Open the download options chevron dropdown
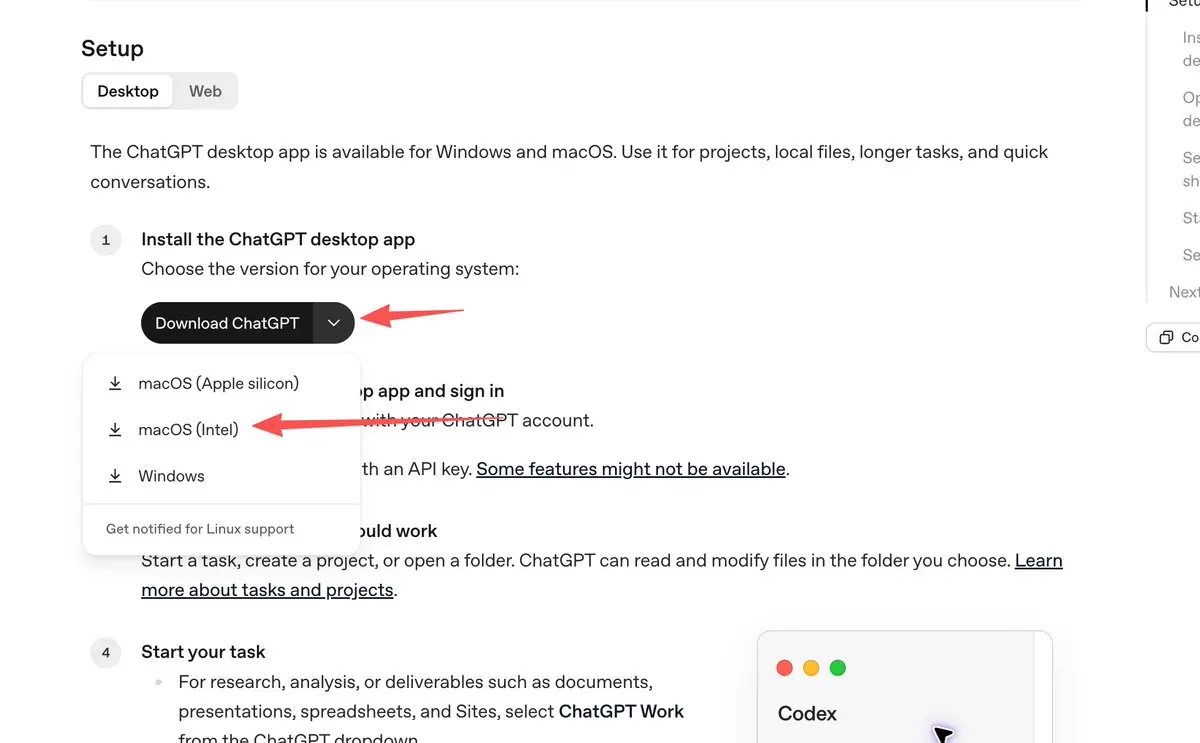Screen dimensions: 1200x743 tap(334, 323)
